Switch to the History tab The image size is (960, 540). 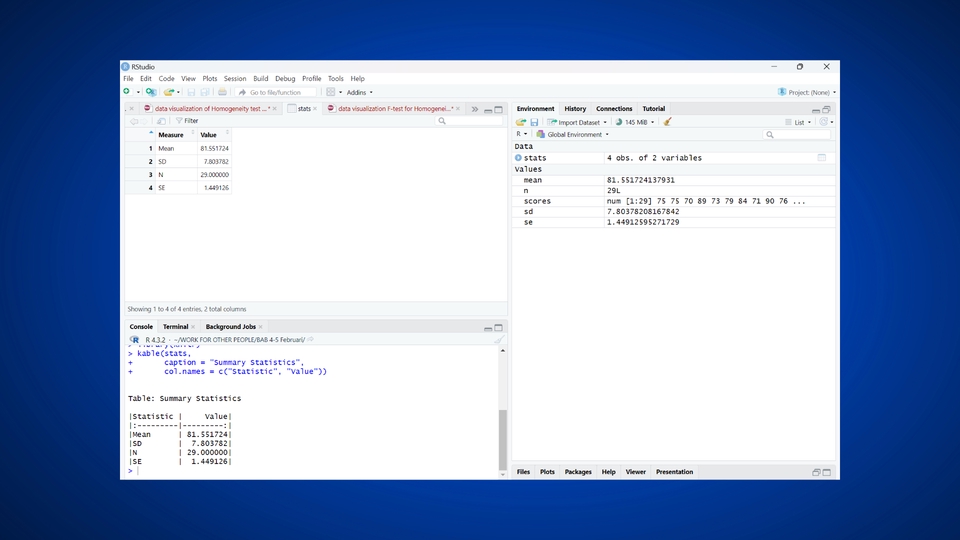coord(575,108)
